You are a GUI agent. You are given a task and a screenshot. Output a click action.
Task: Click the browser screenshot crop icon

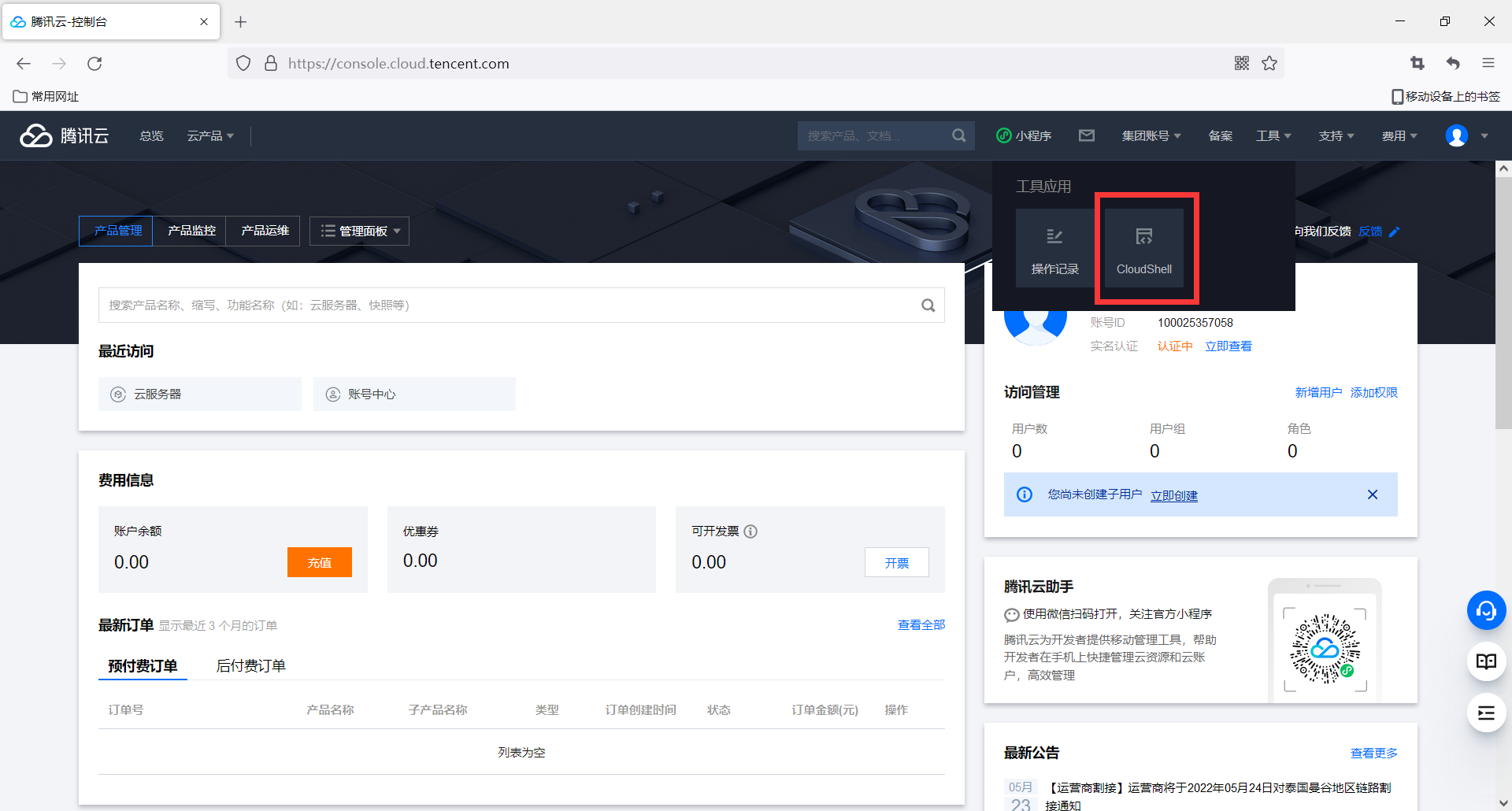tap(1417, 63)
